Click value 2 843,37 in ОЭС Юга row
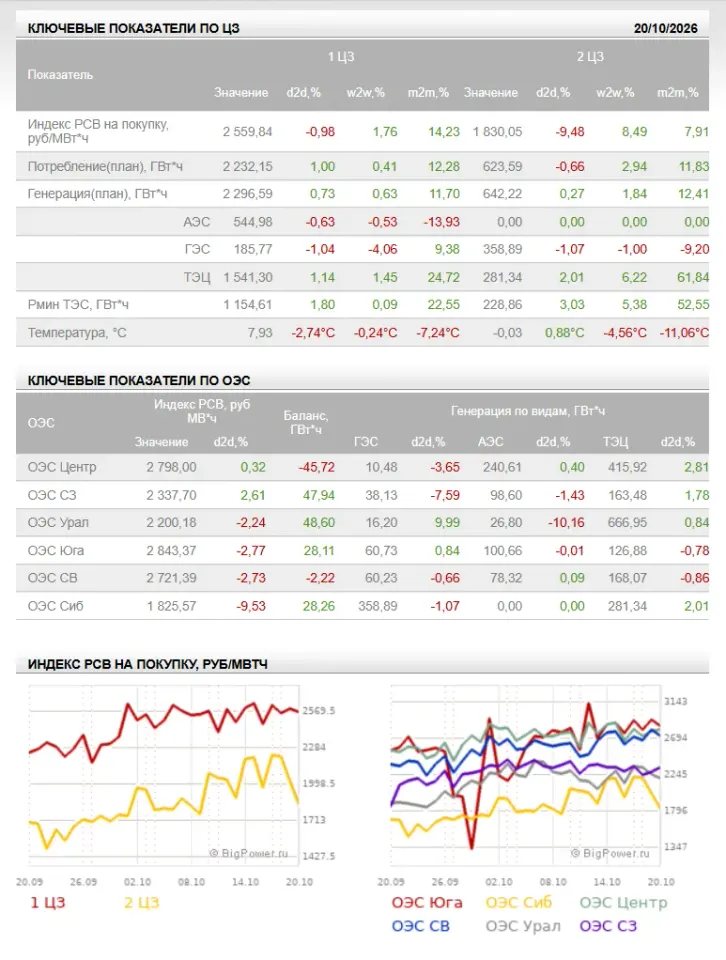Image resolution: width=726 pixels, height=960 pixels. coord(171,550)
